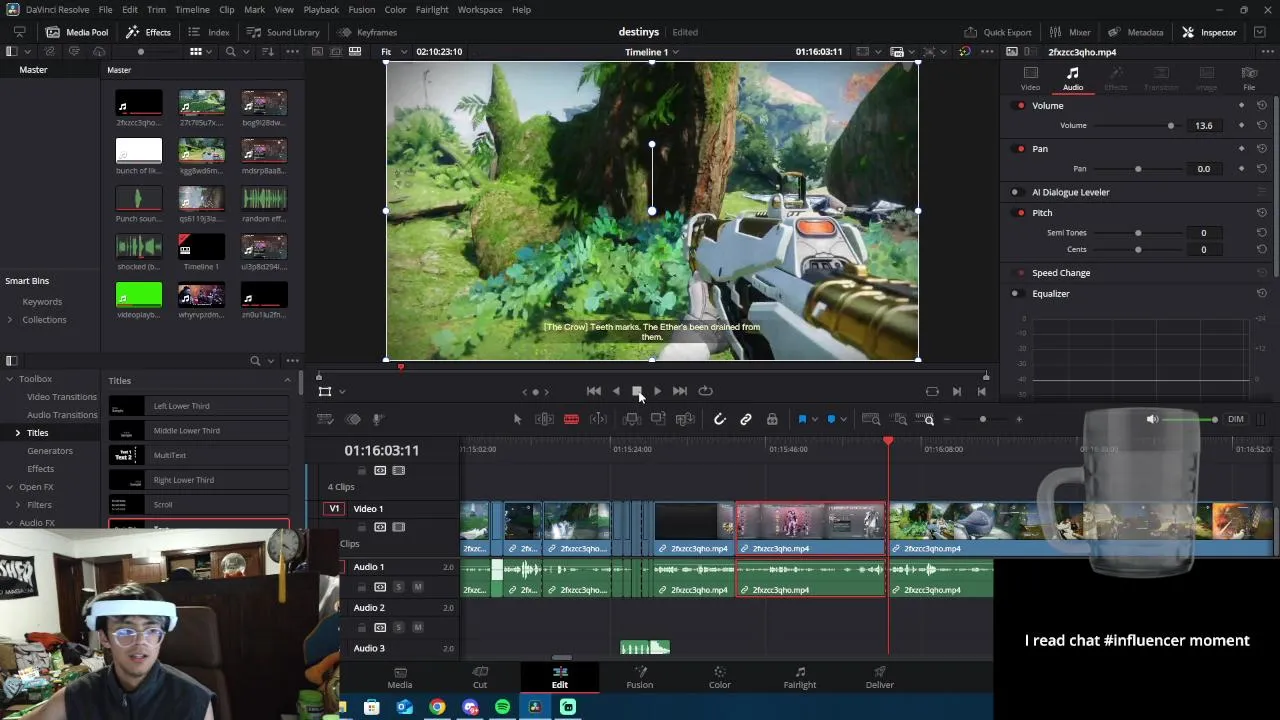
Task: Switch Inspector to File tab
Action: [1249, 79]
